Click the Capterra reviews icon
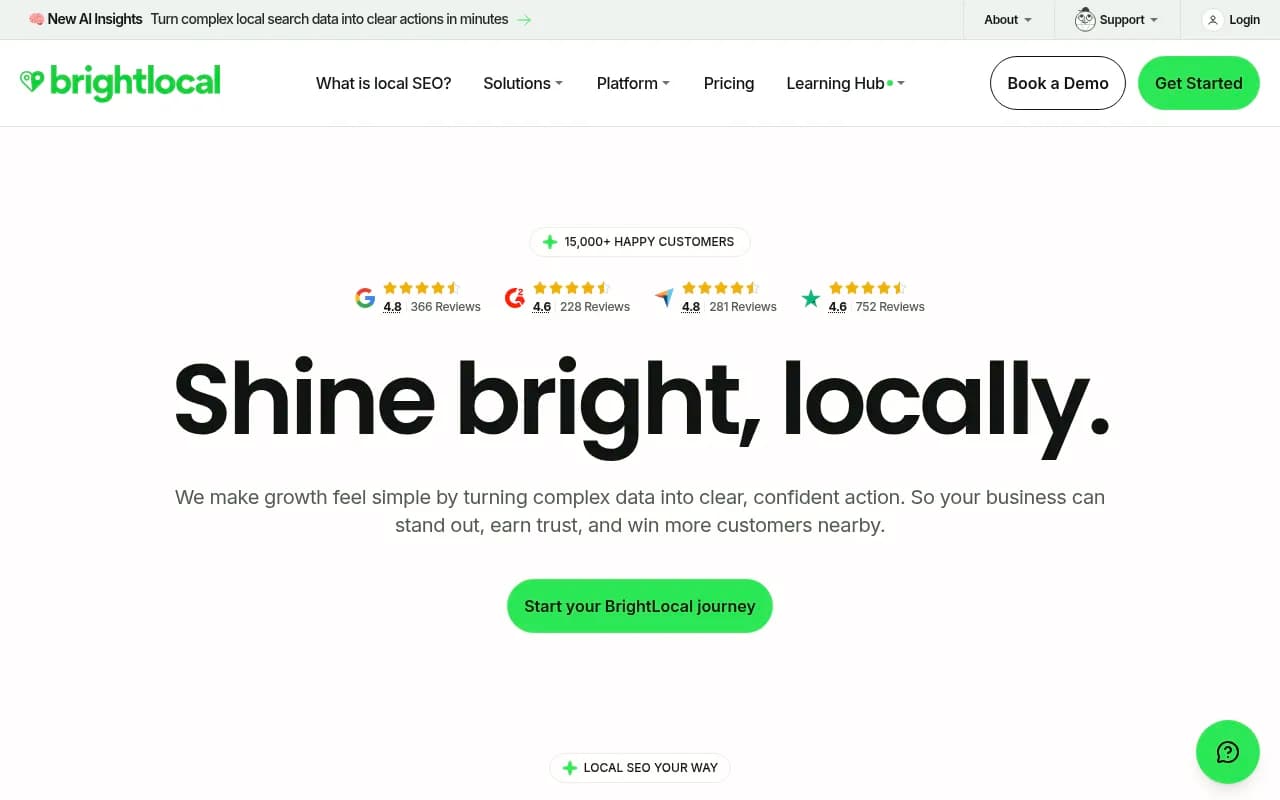Image resolution: width=1280 pixels, height=800 pixels. [x=663, y=297]
